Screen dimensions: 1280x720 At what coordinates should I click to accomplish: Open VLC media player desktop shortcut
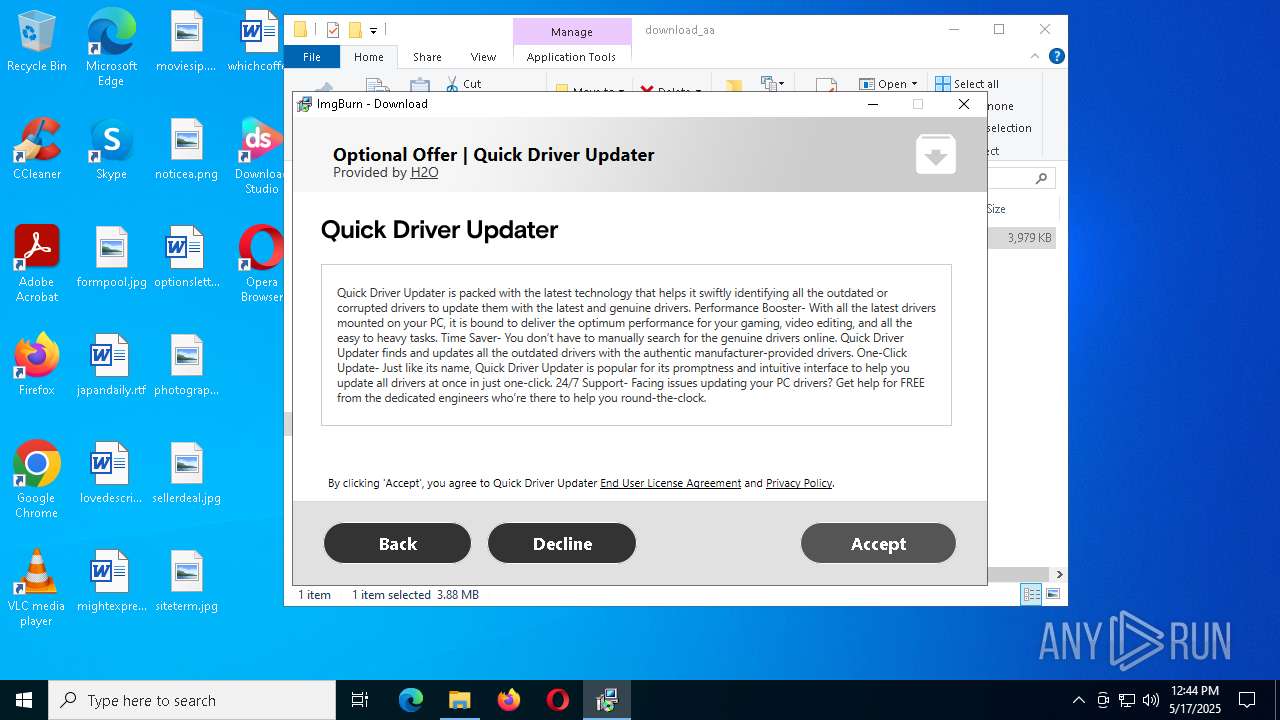[37, 588]
